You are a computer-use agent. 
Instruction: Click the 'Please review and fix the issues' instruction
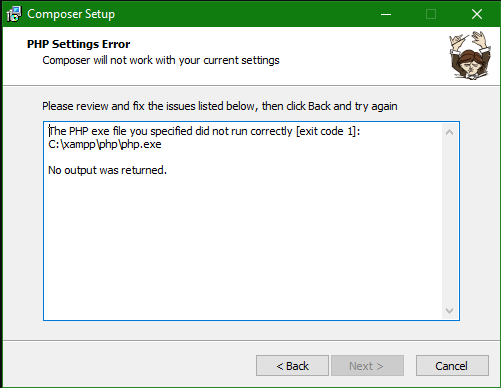click(x=220, y=106)
